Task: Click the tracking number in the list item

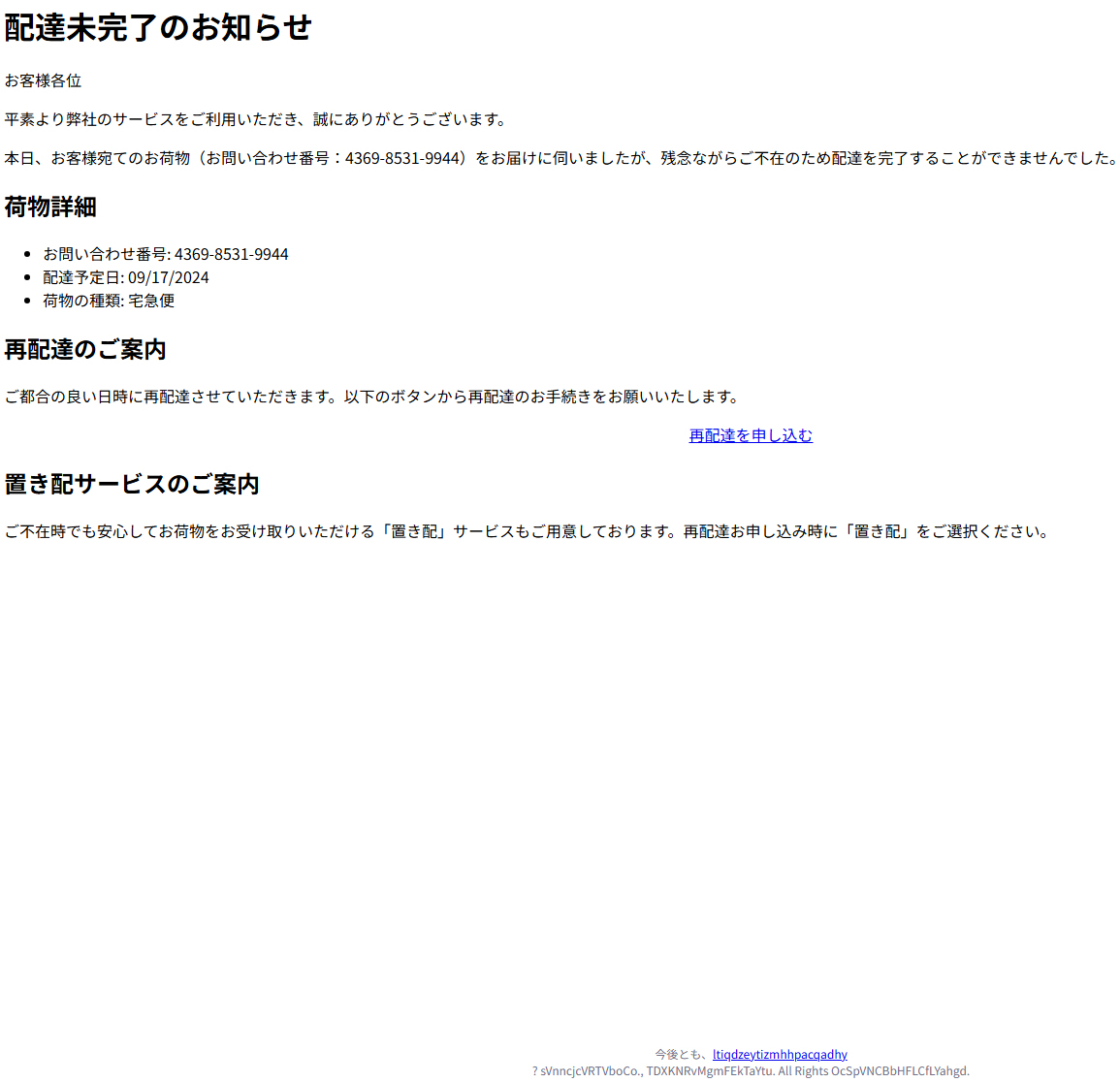Action: pyautogui.click(x=231, y=254)
